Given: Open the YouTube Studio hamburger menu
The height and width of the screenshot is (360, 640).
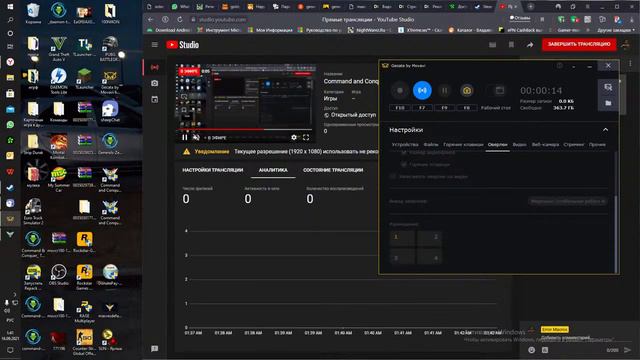Looking at the screenshot, I should tap(155, 44).
